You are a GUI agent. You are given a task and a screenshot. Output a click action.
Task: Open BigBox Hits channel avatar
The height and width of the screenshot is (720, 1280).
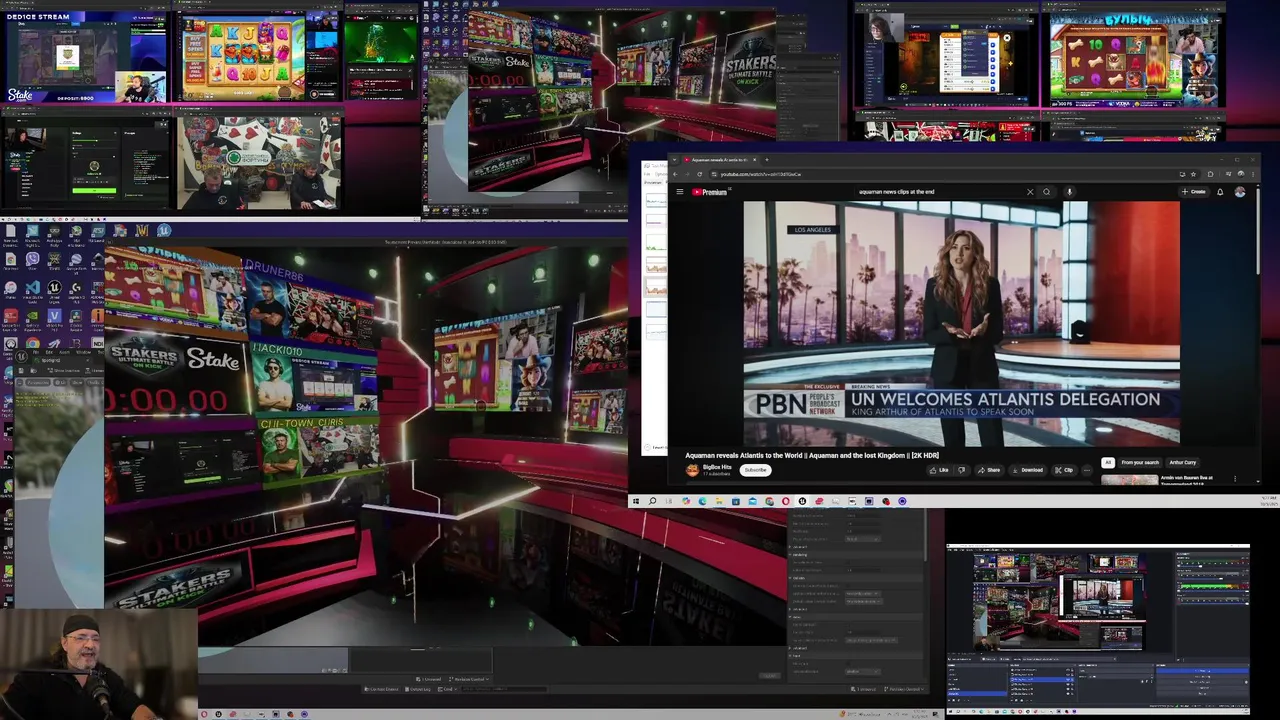692,470
